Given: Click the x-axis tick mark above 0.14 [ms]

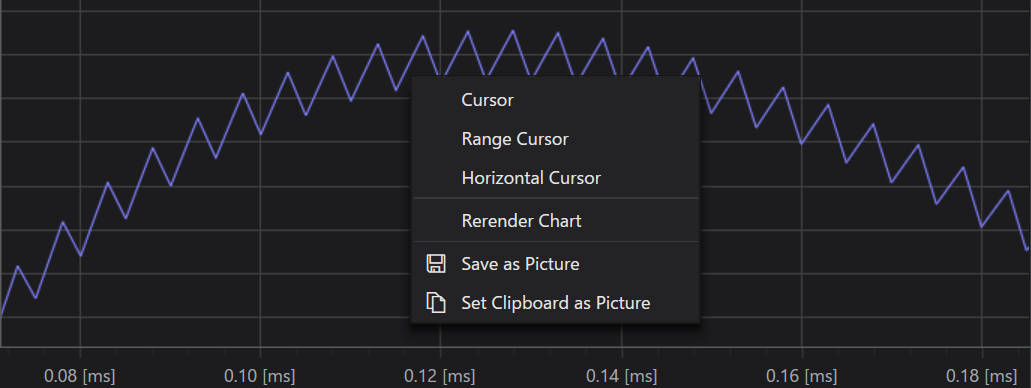Looking at the screenshot, I should [621, 353].
